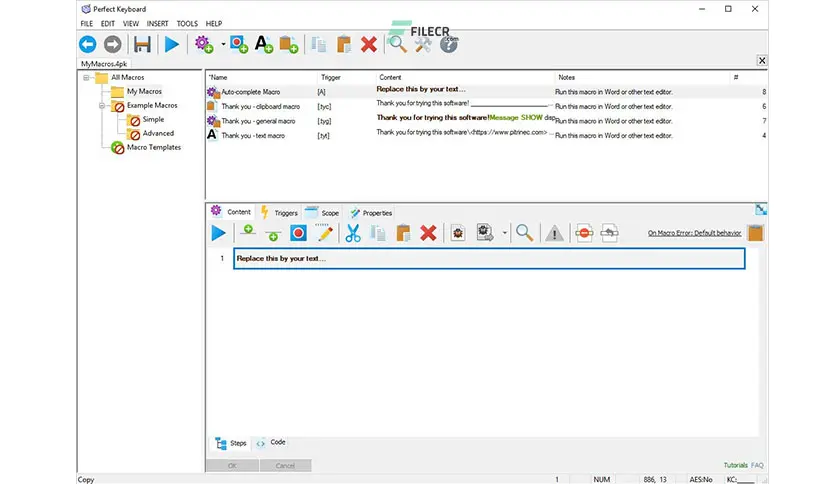Run the macro with the editor toolbar play button
Image resolution: width=836 pixels, height=484 pixels.
(x=218, y=233)
